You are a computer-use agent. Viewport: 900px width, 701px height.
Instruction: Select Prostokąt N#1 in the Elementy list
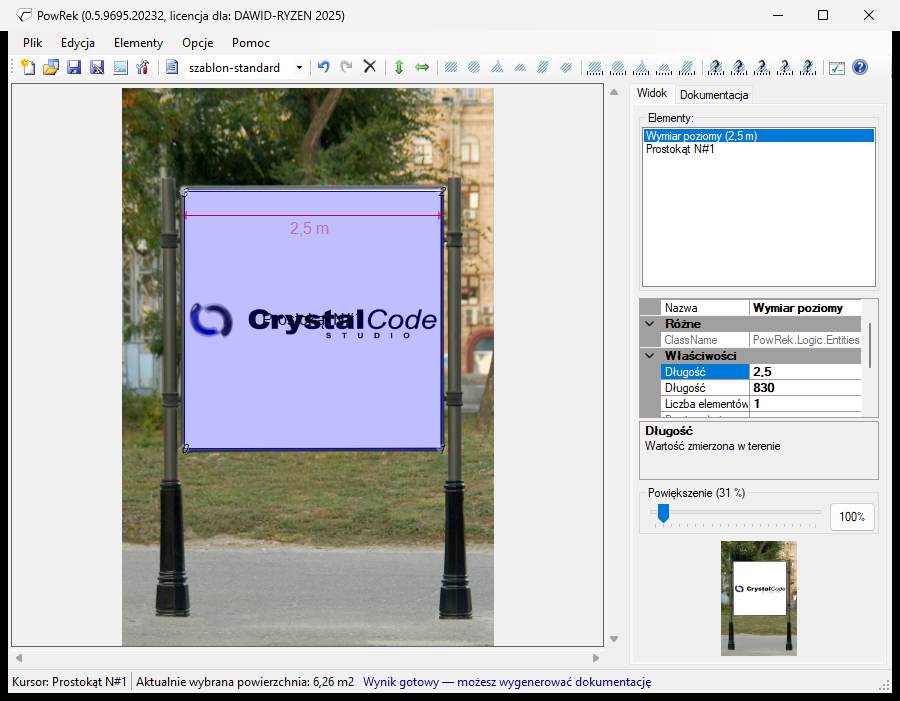(x=759, y=149)
